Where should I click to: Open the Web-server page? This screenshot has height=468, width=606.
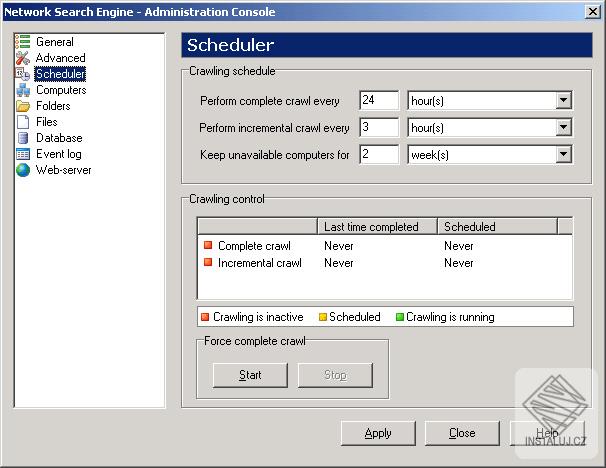[x=63, y=170]
